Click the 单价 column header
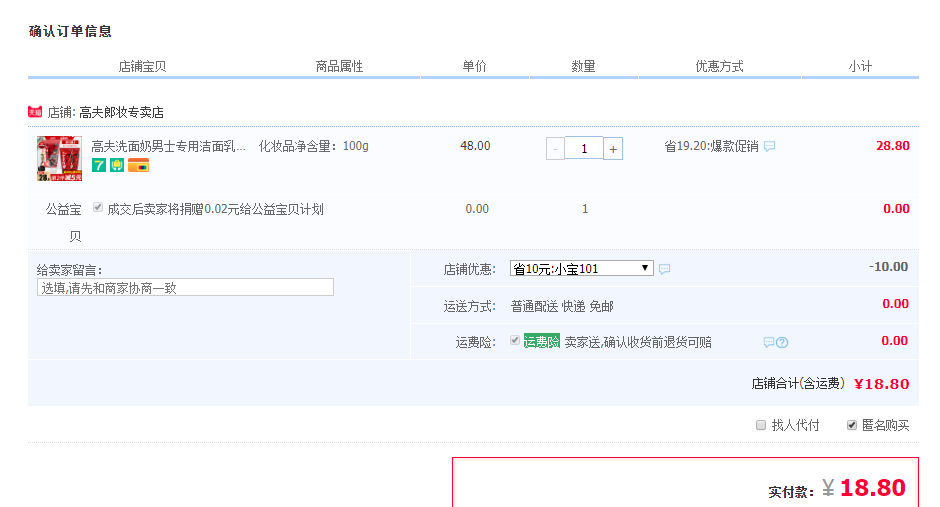Viewport: 940px width, 507px height. [474, 67]
